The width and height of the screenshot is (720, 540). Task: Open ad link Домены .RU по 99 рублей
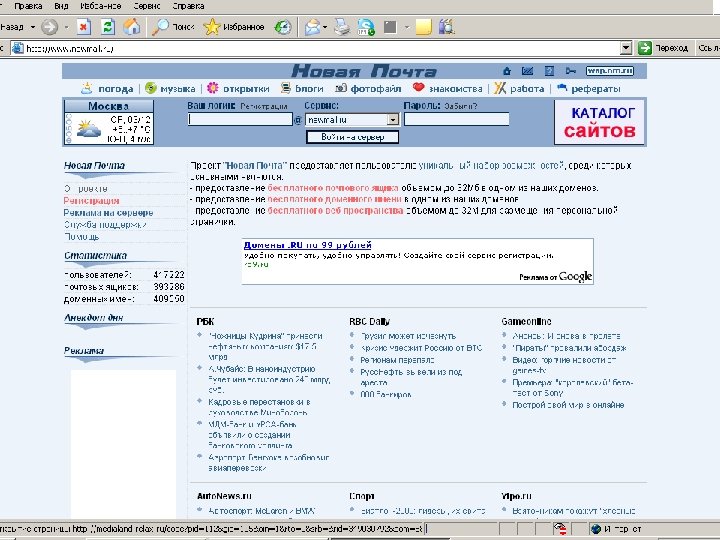pos(308,245)
